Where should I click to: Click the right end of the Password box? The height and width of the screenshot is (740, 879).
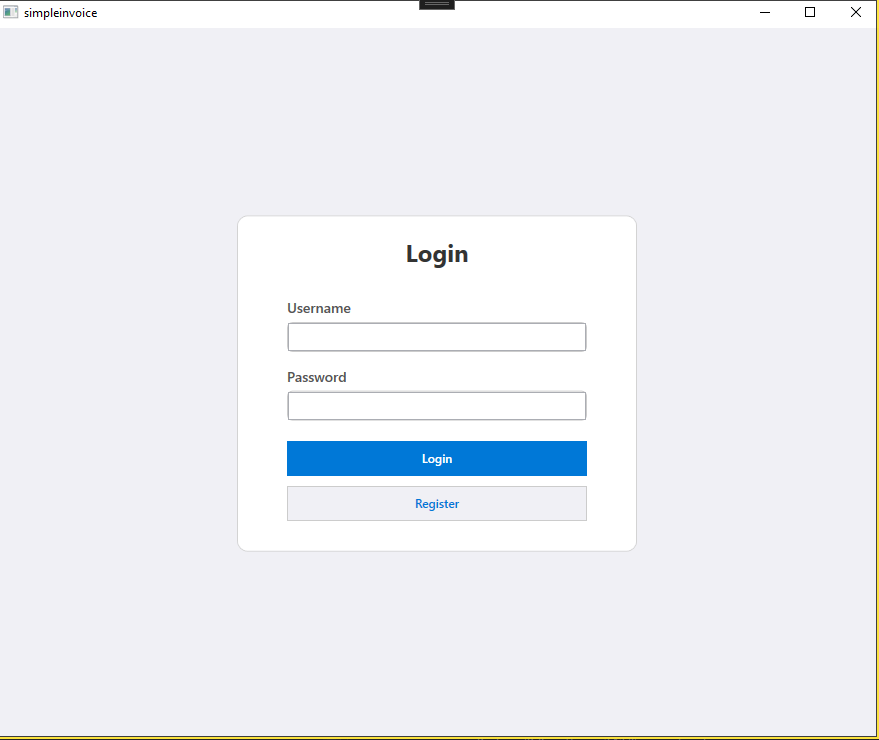[x=580, y=405]
